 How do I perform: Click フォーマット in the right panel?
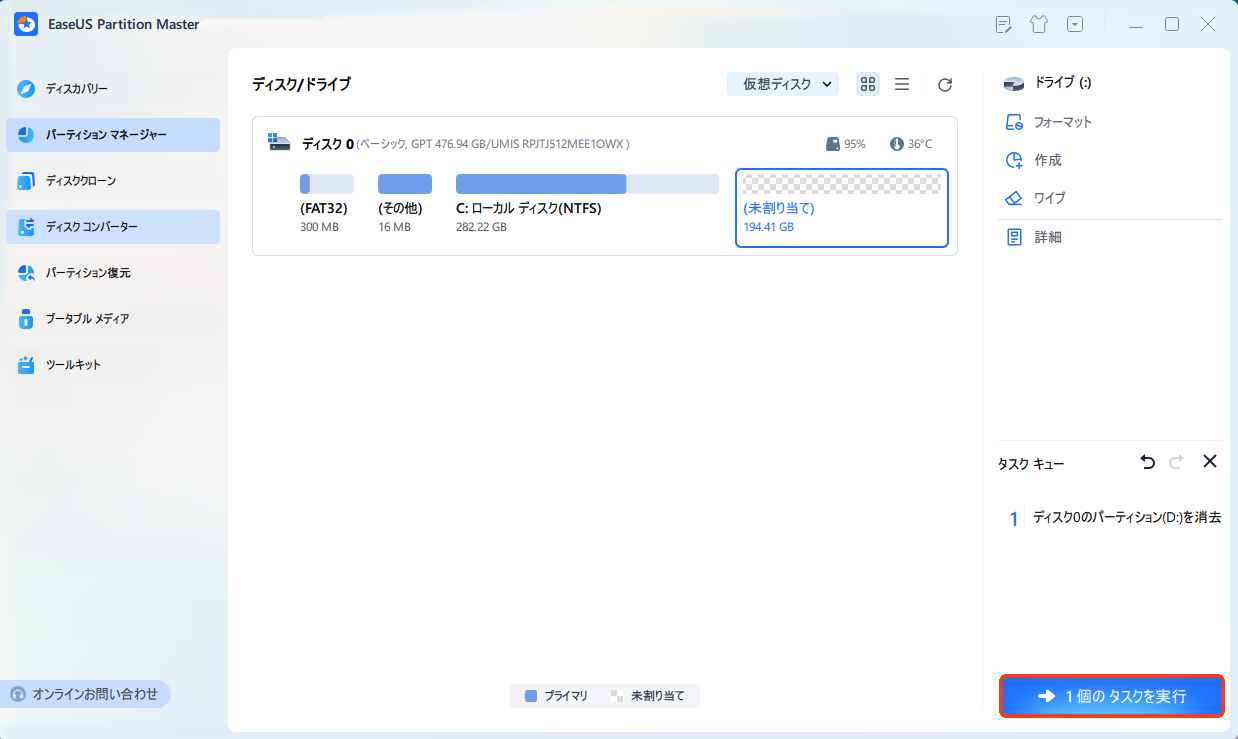pyautogui.click(x=1062, y=122)
